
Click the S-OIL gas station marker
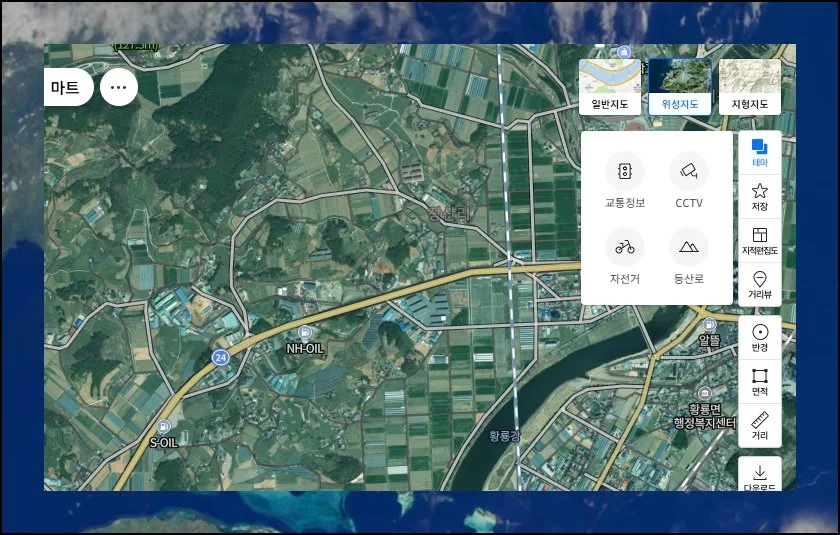click(x=164, y=426)
